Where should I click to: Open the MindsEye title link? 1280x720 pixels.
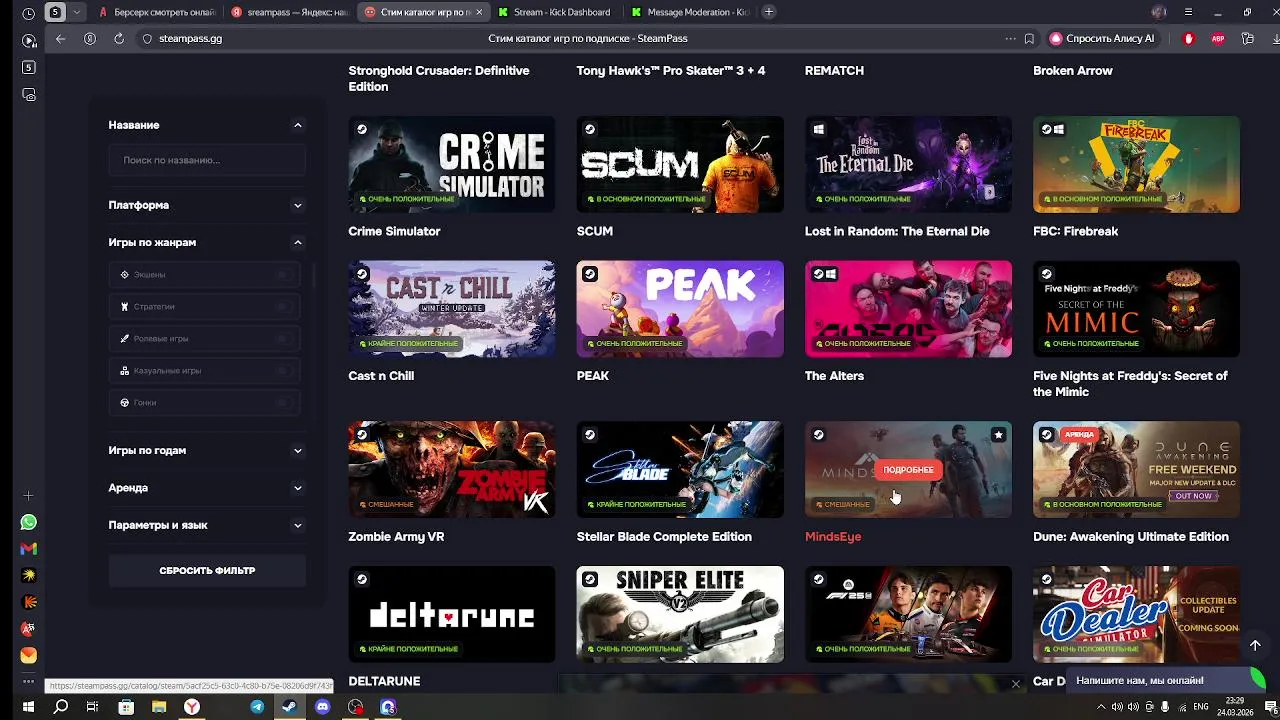[833, 537]
